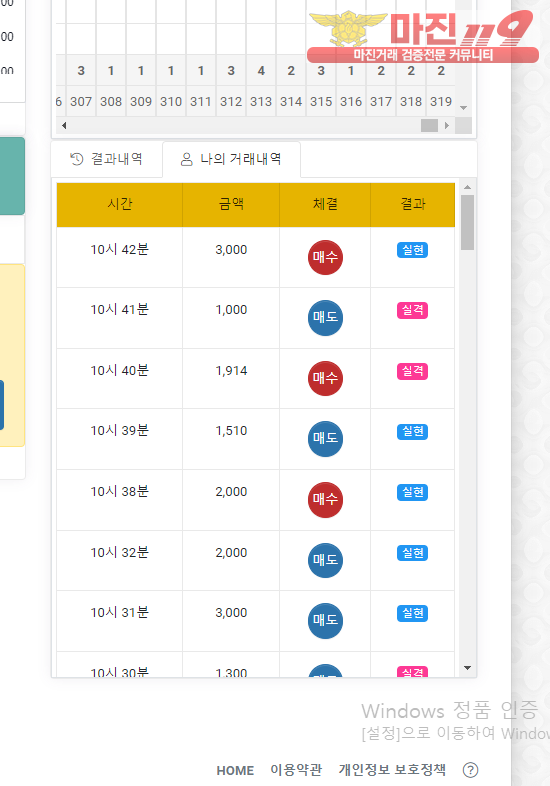Click round number 319 in the chart
The image size is (550, 786).
[441, 102]
